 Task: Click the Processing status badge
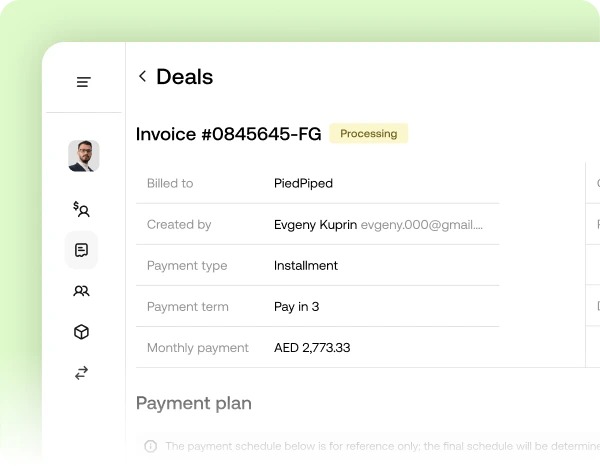[368, 133]
